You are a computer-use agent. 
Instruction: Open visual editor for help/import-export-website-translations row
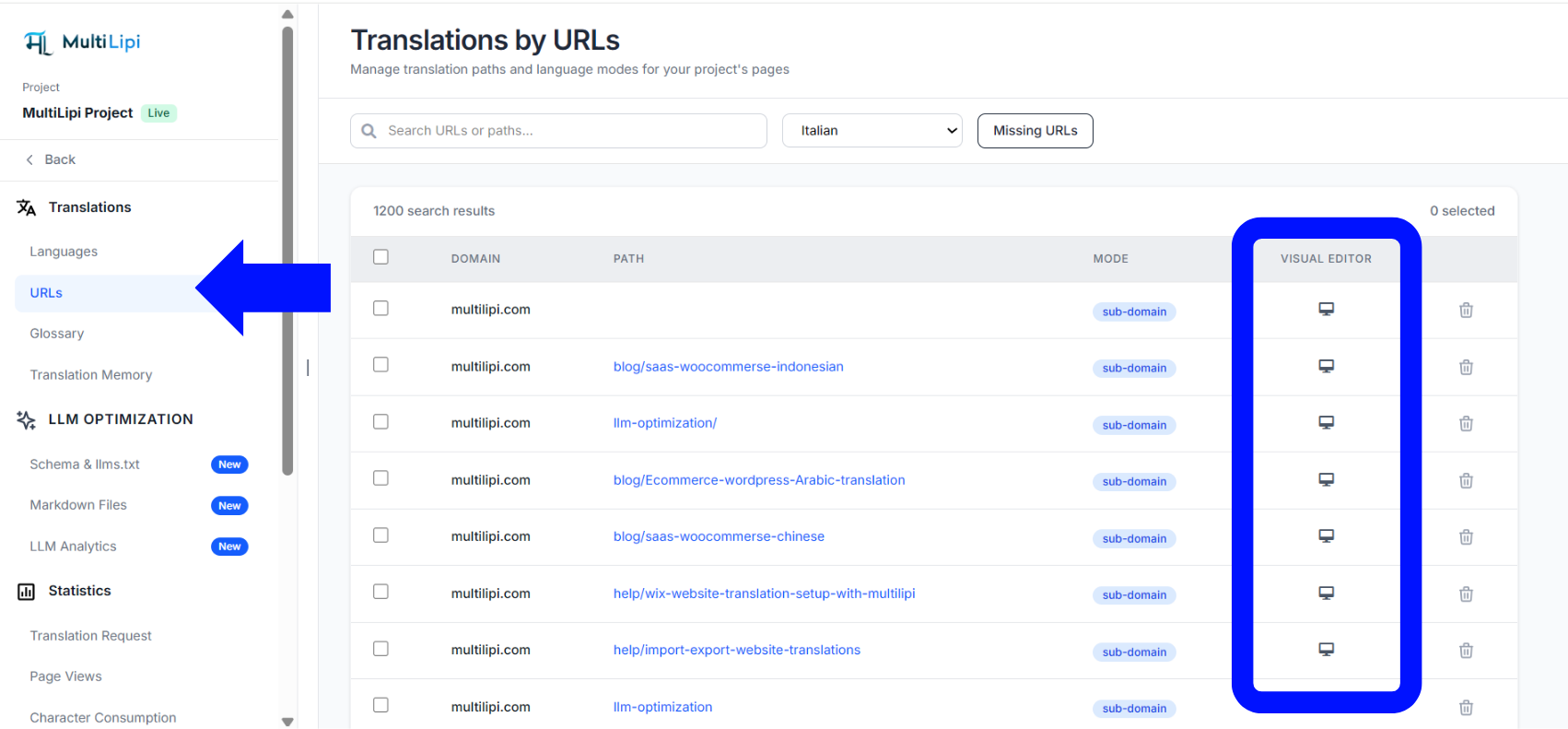pyautogui.click(x=1326, y=650)
